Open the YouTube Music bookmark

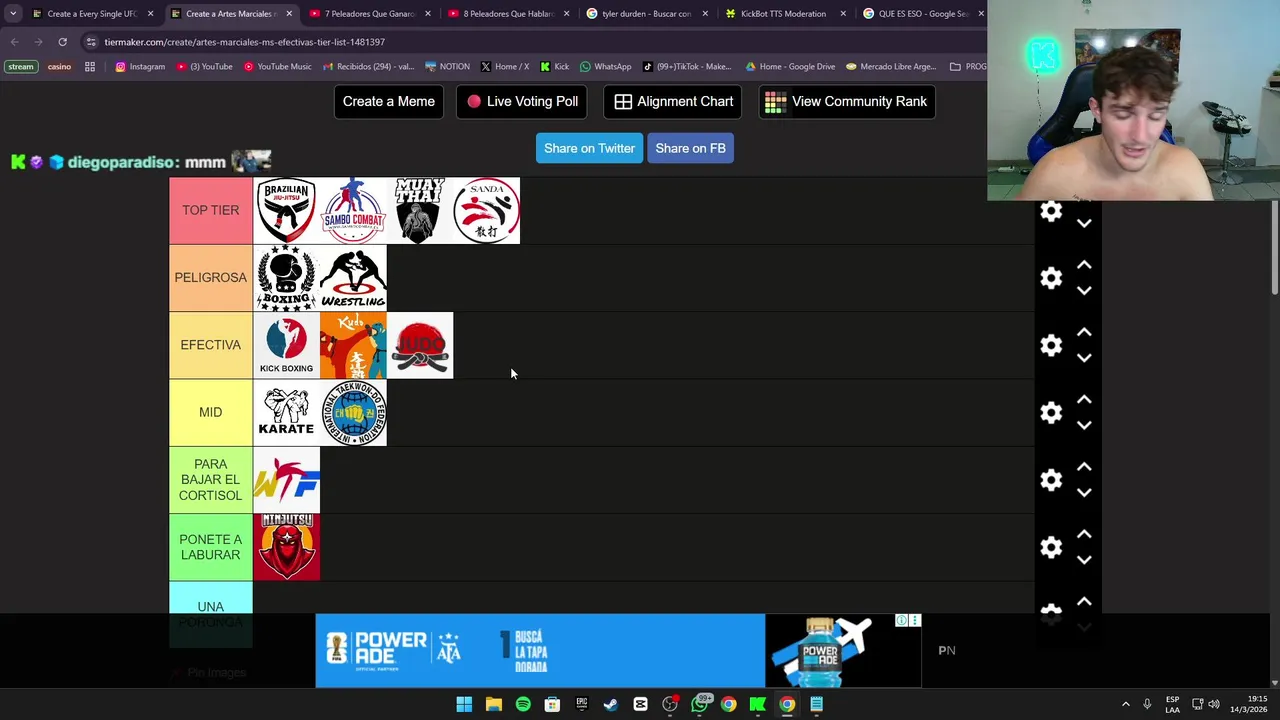coord(278,67)
